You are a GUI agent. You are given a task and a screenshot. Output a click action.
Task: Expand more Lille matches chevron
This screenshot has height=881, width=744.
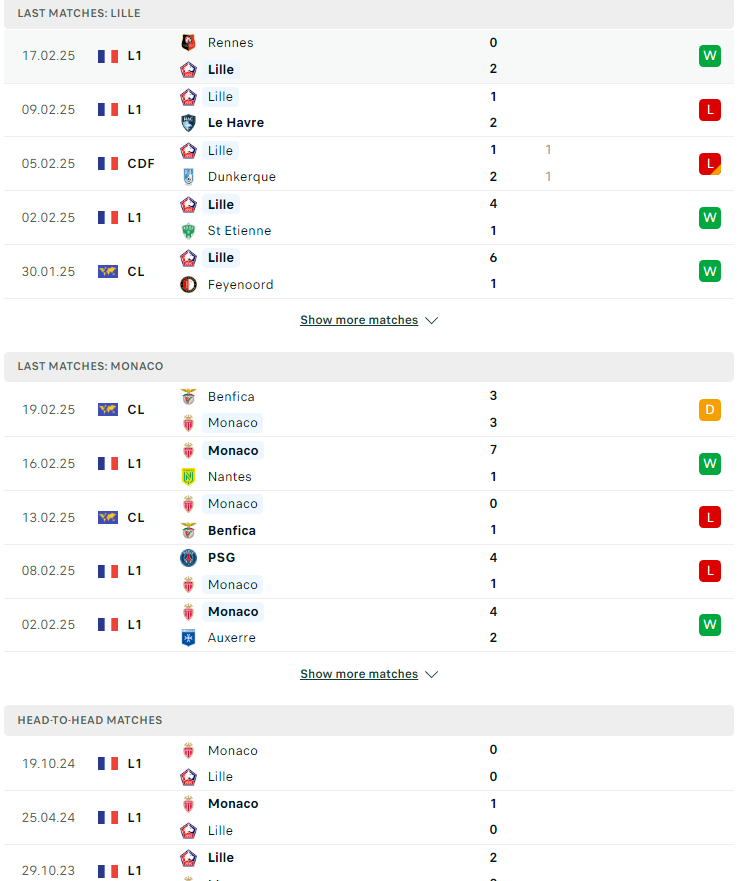pos(432,320)
